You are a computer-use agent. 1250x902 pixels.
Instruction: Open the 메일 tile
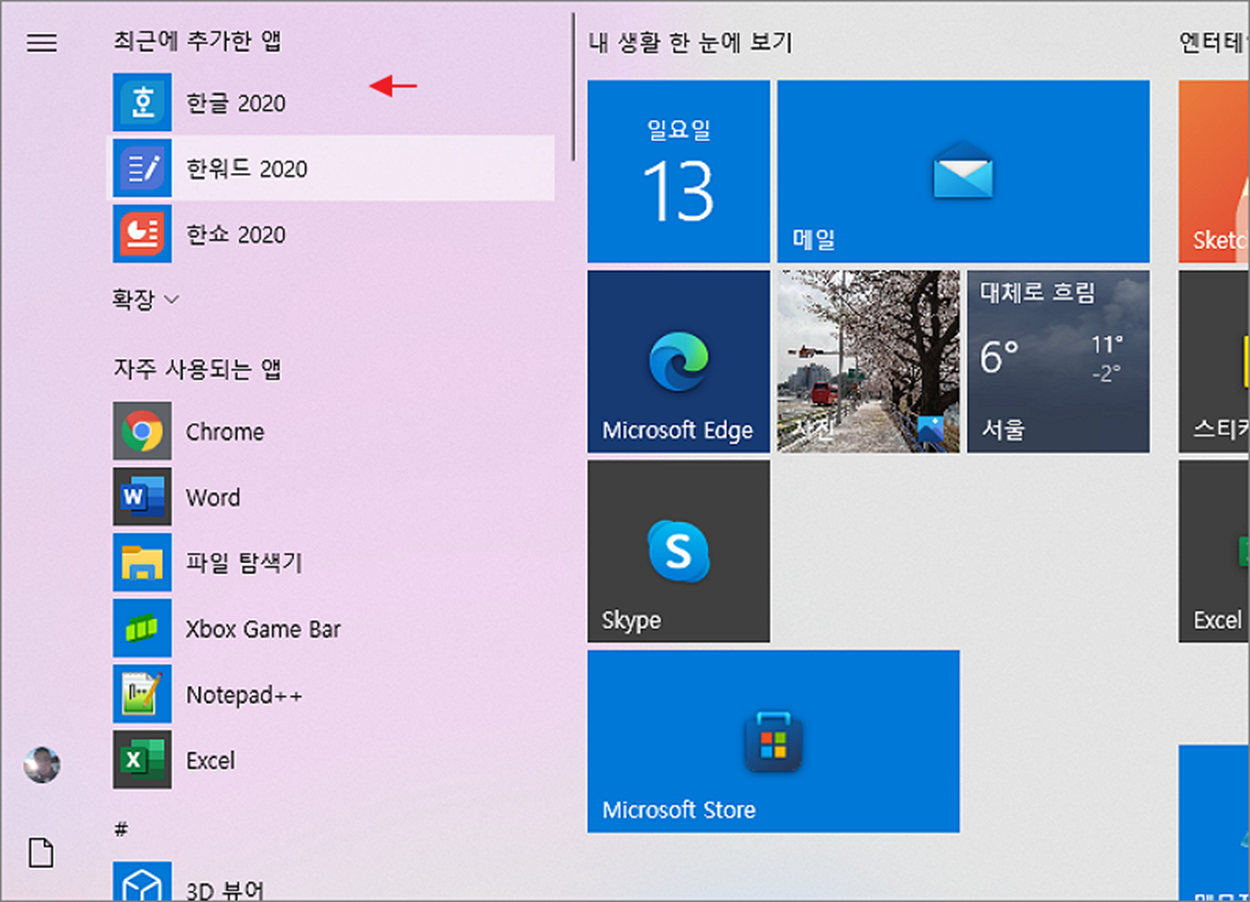pos(963,171)
